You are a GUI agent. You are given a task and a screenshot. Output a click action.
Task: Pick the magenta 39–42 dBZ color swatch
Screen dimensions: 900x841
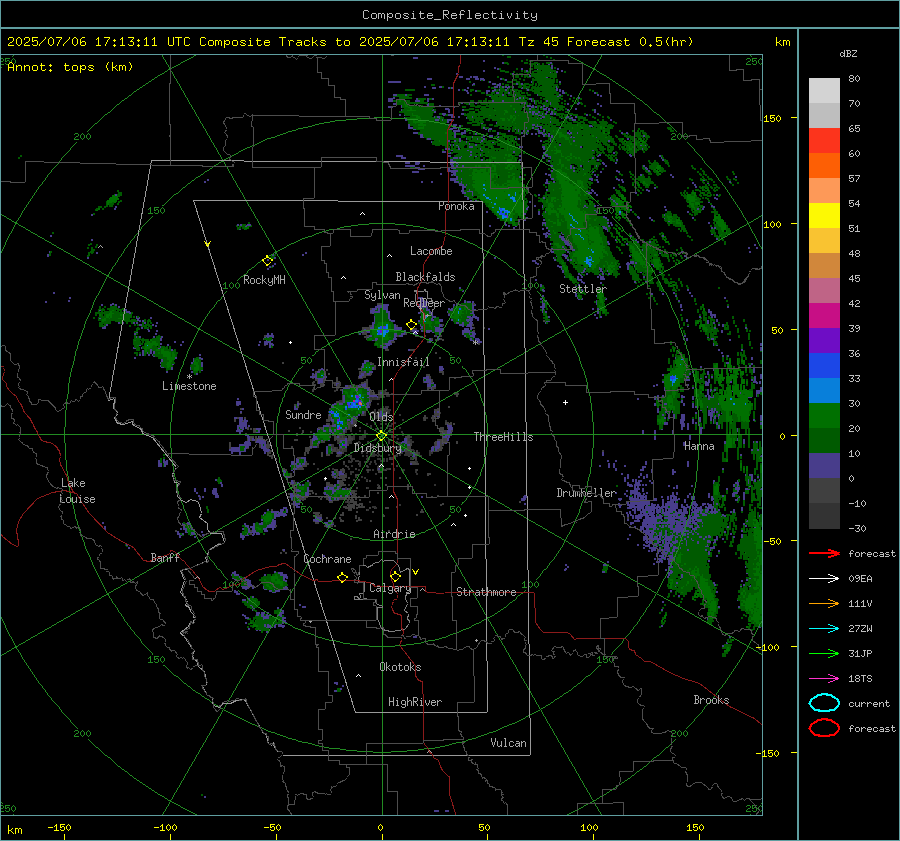click(x=824, y=316)
